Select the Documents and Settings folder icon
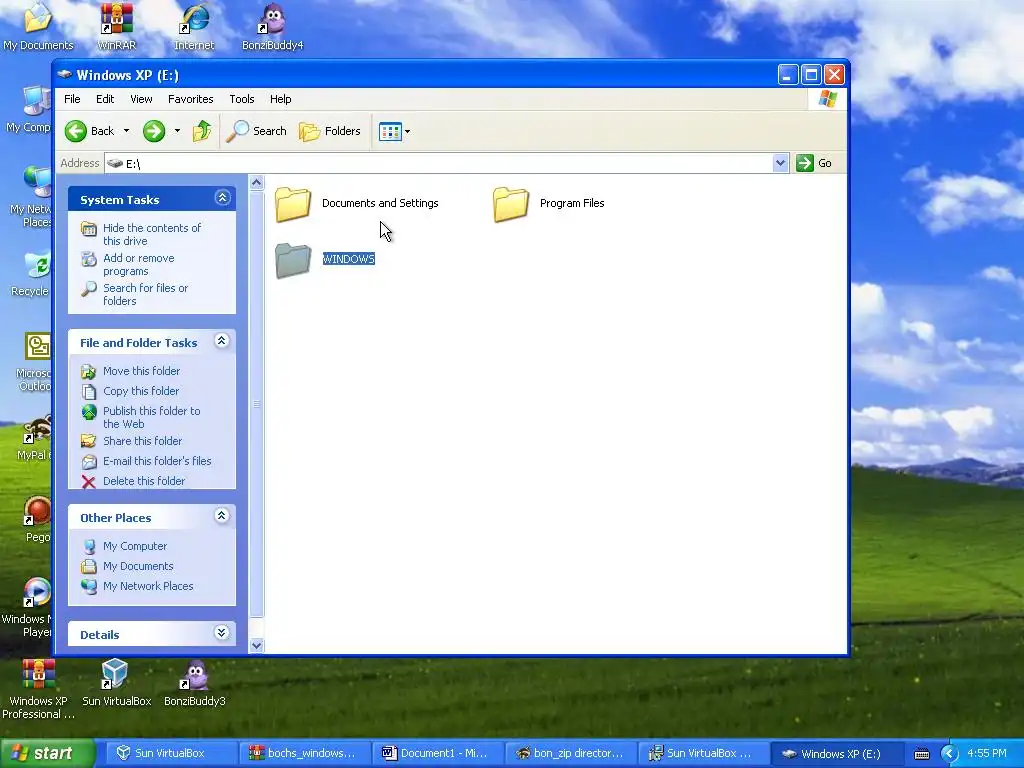The height and width of the screenshot is (768, 1024). (293, 204)
